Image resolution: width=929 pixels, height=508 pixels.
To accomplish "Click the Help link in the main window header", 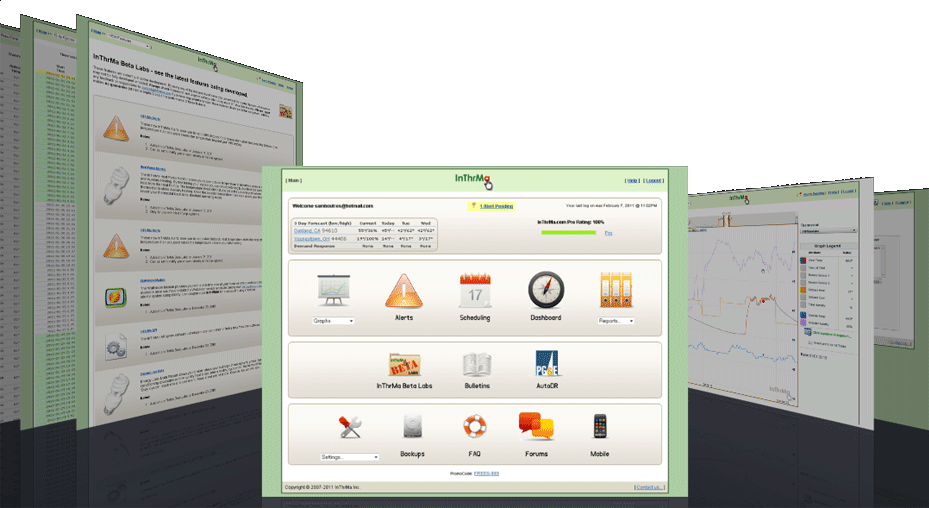I will (632, 180).
